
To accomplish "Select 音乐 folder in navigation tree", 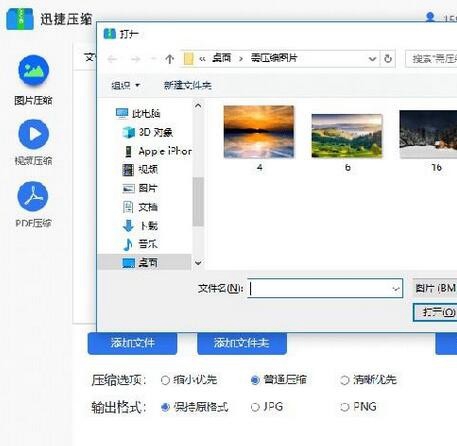I will coord(140,244).
